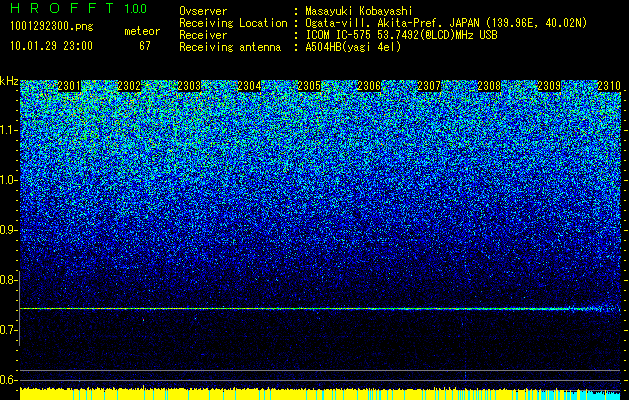629x400 pixels.
Task: Click the 0.9 frequency axis label
Action: 8,230
